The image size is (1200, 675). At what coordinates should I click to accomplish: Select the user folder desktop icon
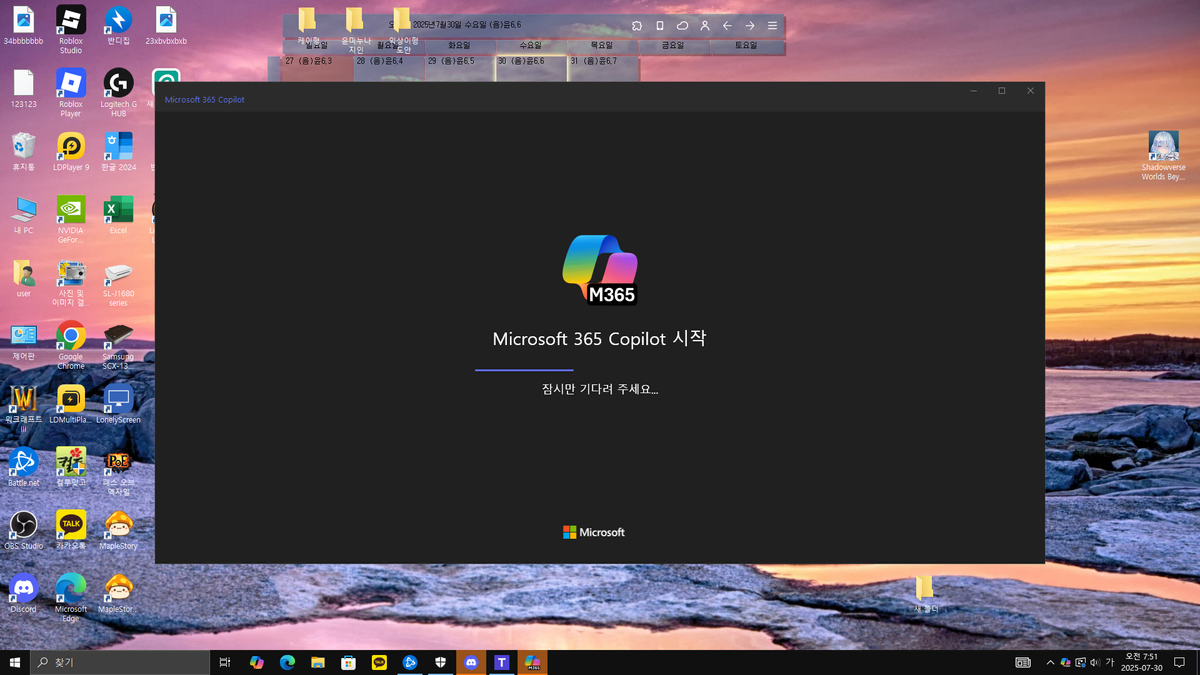(23, 278)
